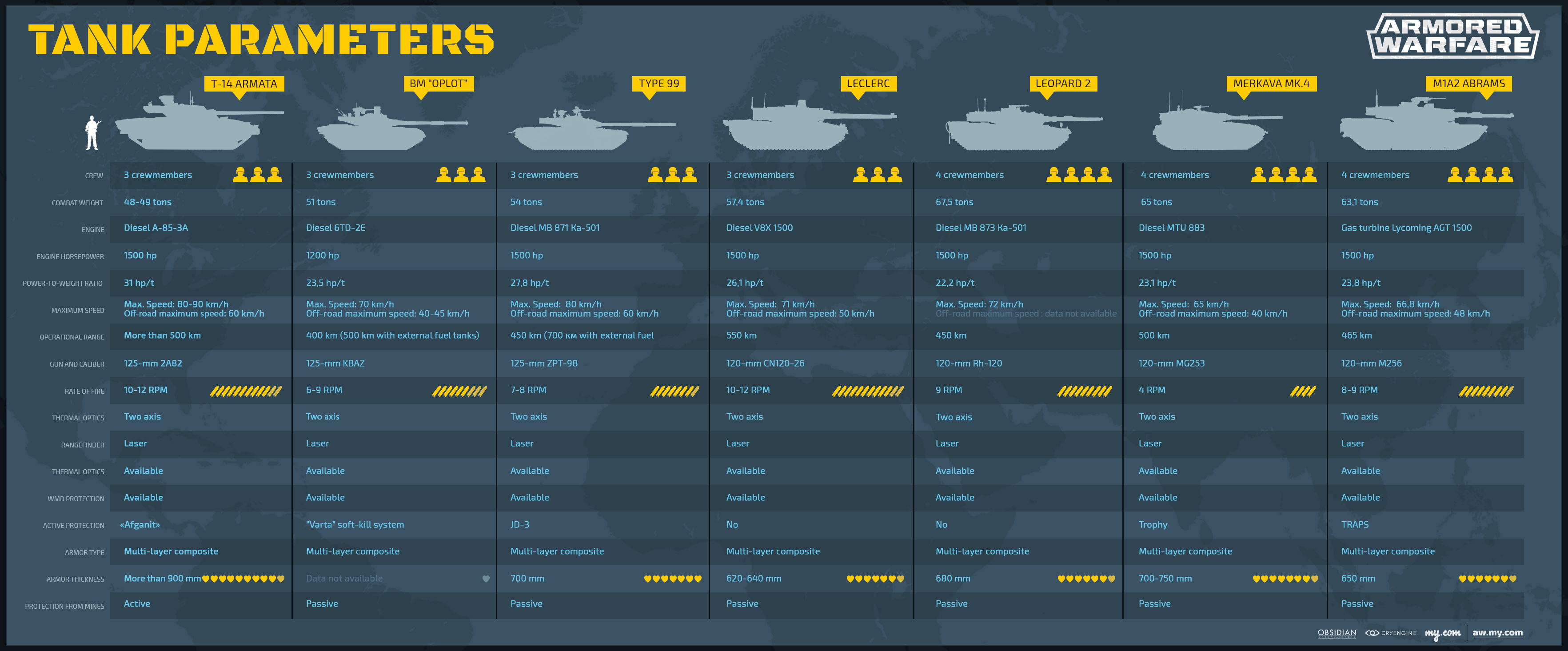Click the Leopard 2 crew member icons

[x=1079, y=175]
